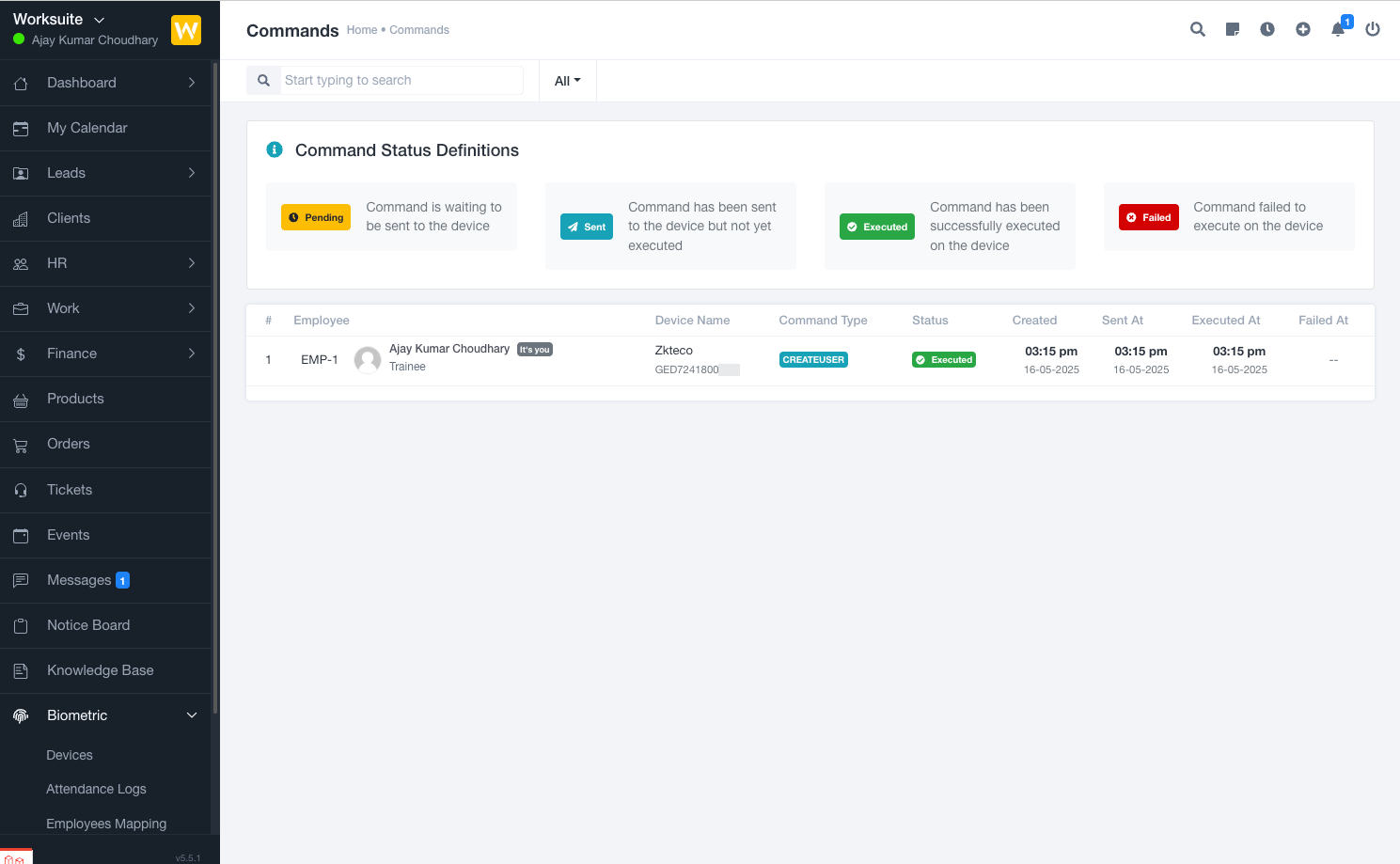Open the sticky notes icon in top bar
The width and height of the screenshot is (1400, 864).
[1233, 29]
